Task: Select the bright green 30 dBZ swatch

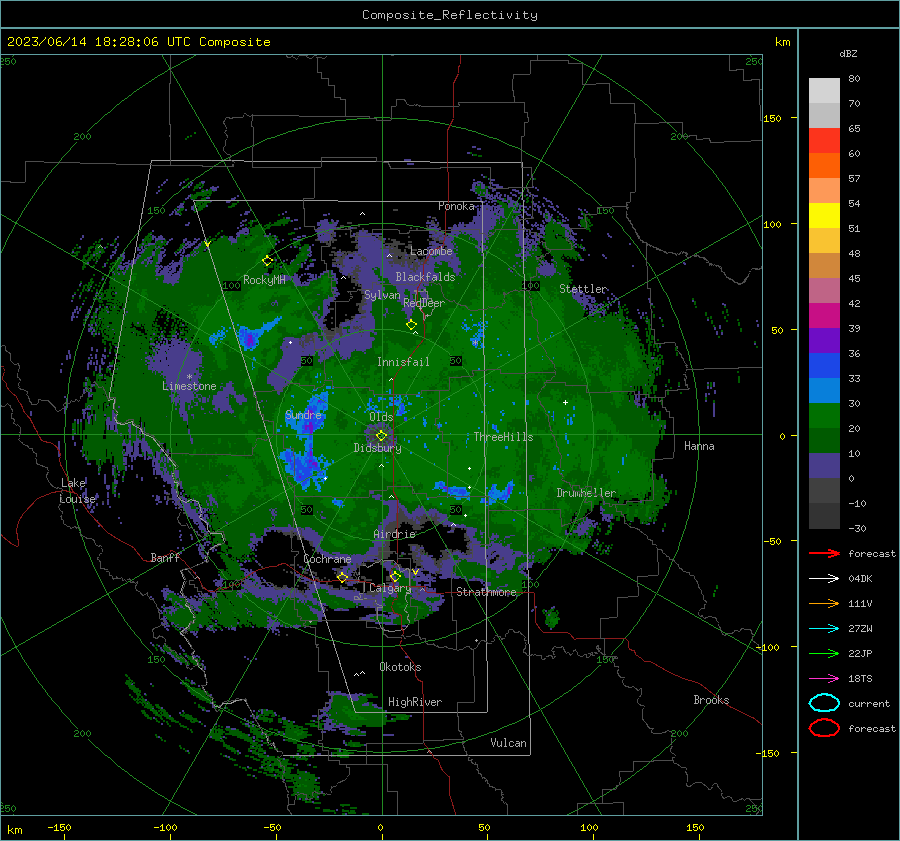Action: [x=824, y=415]
